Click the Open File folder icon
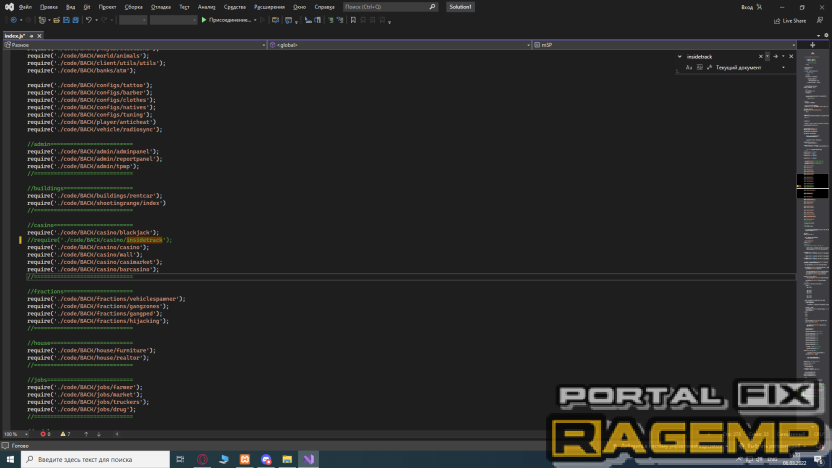 [x=56, y=20]
